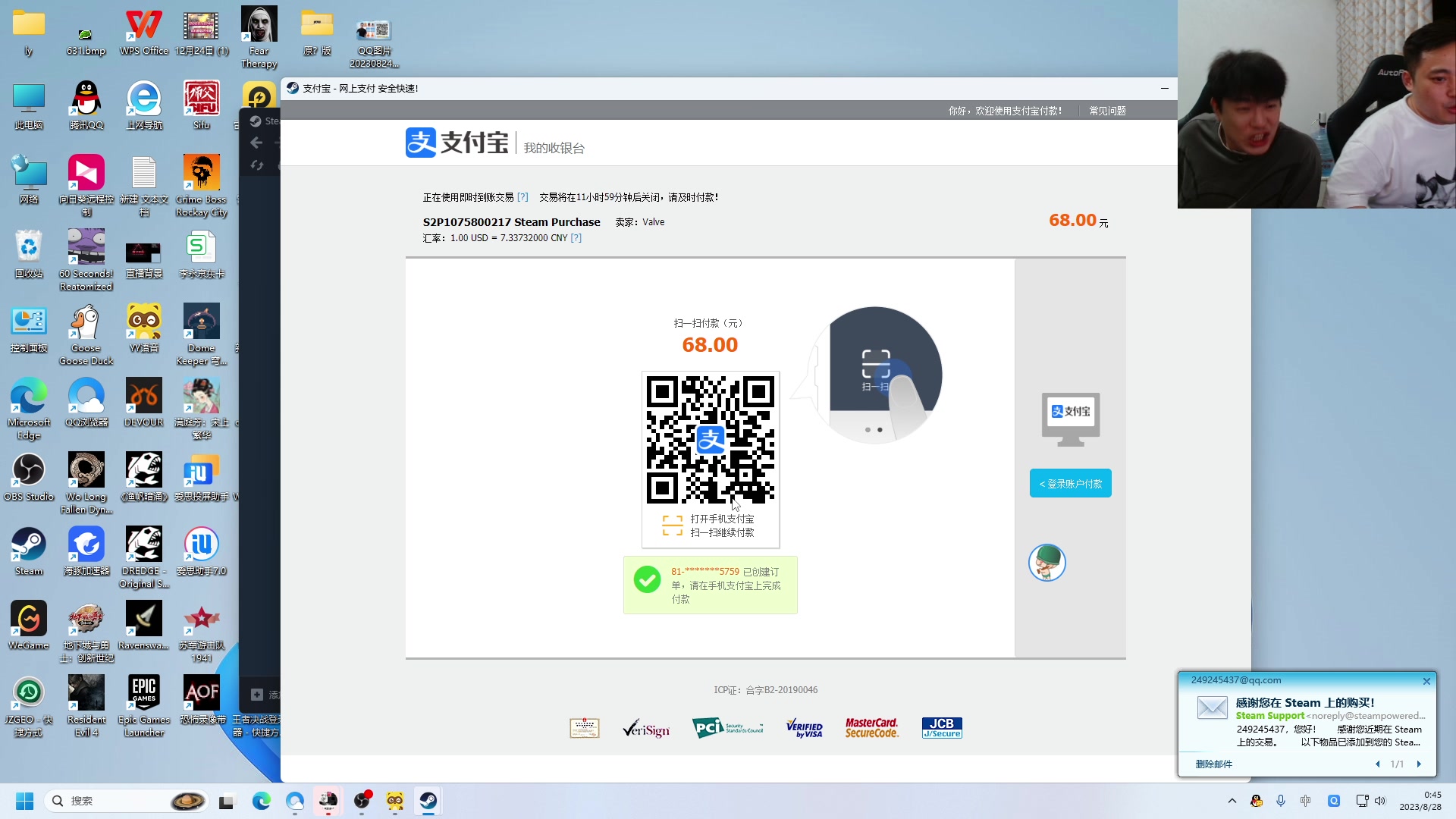
Task: Open the 此电脑 desktop icon
Action: 29,106
